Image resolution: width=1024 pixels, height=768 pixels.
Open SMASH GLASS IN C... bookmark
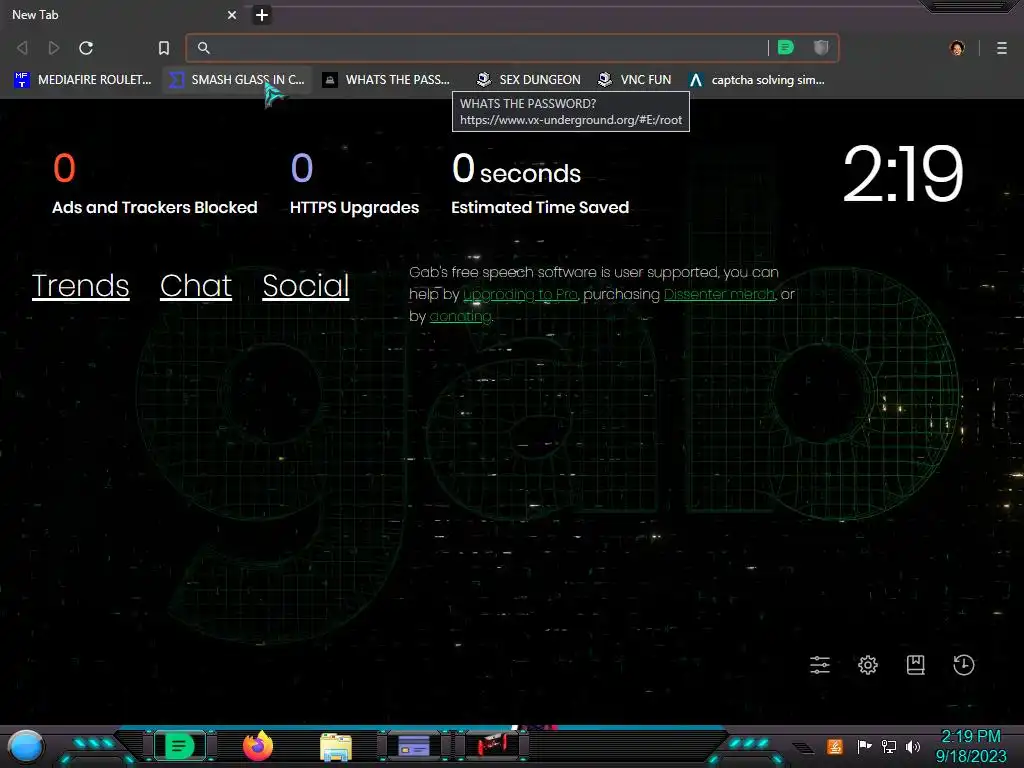pyautogui.click(x=237, y=80)
